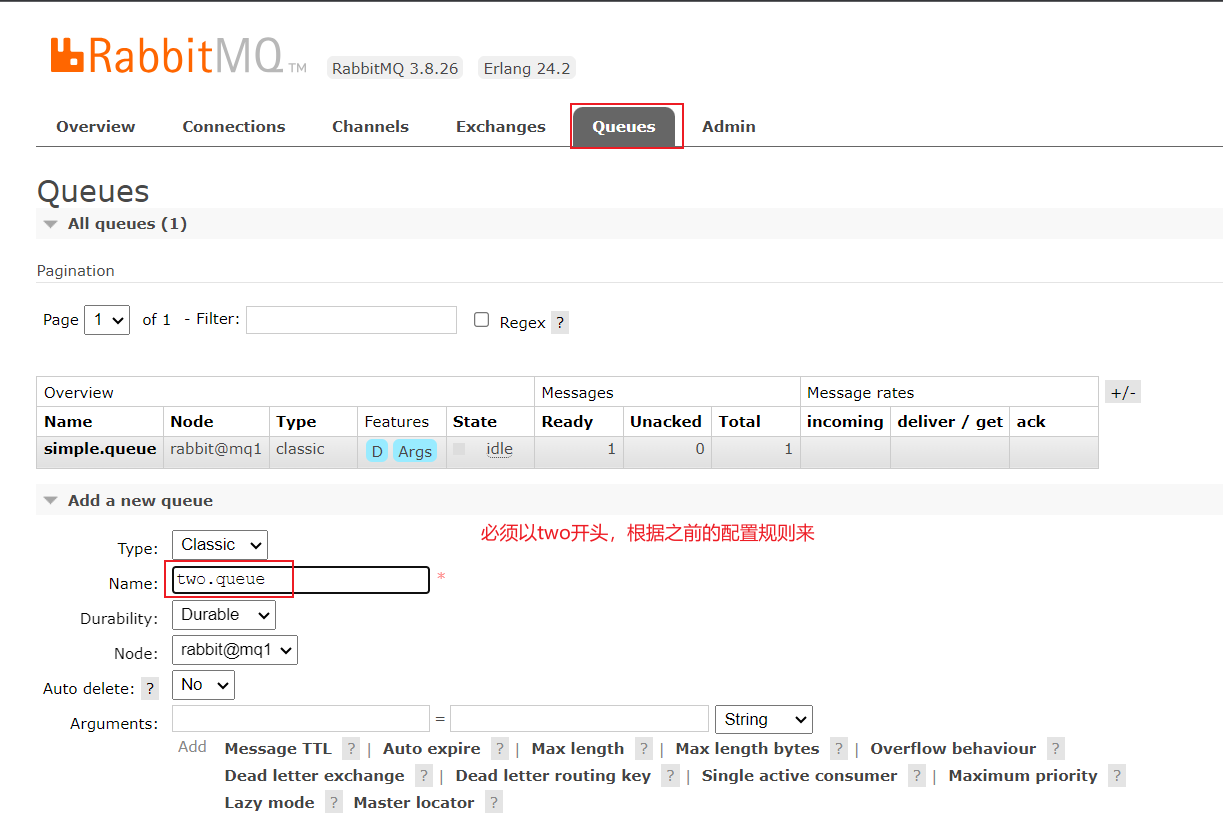1223x821 pixels.
Task: Show help for Dead letter exchange
Action: (424, 776)
